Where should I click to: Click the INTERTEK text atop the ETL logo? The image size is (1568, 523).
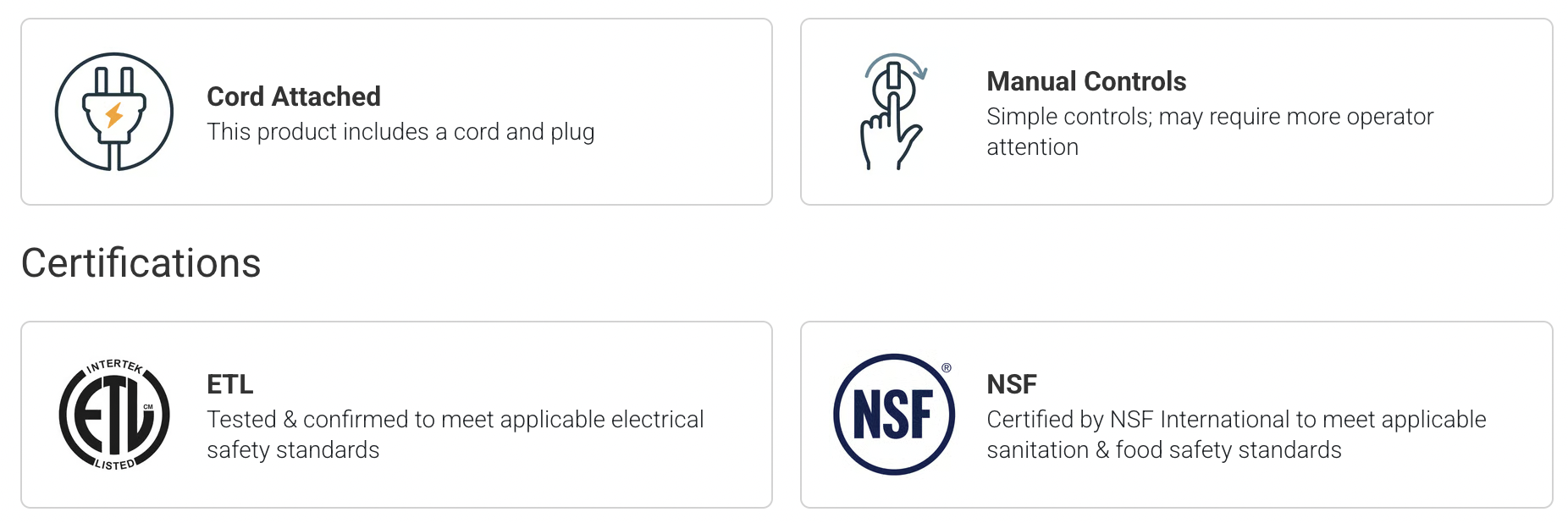(114, 366)
